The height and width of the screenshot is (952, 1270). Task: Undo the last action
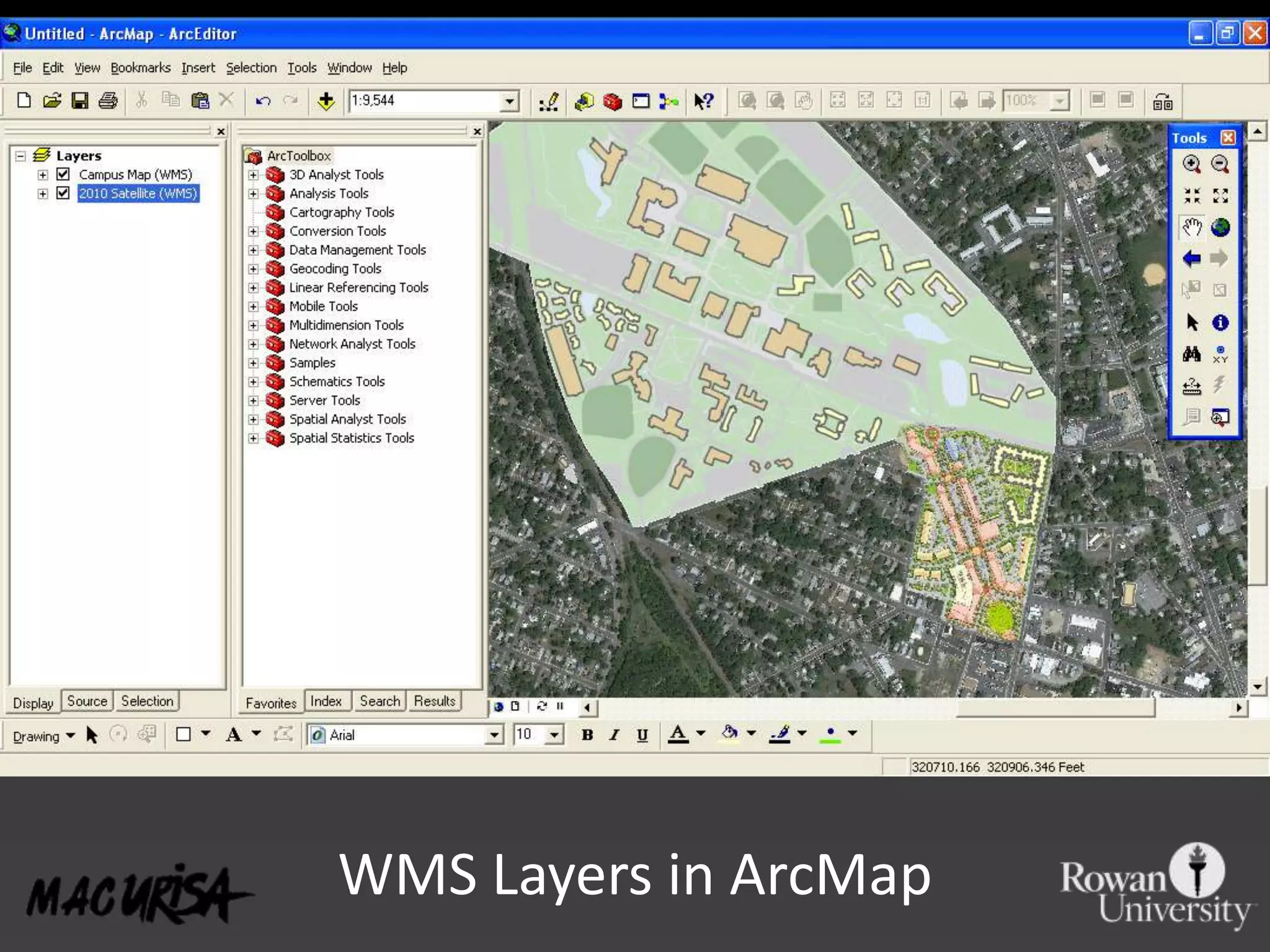263,100
